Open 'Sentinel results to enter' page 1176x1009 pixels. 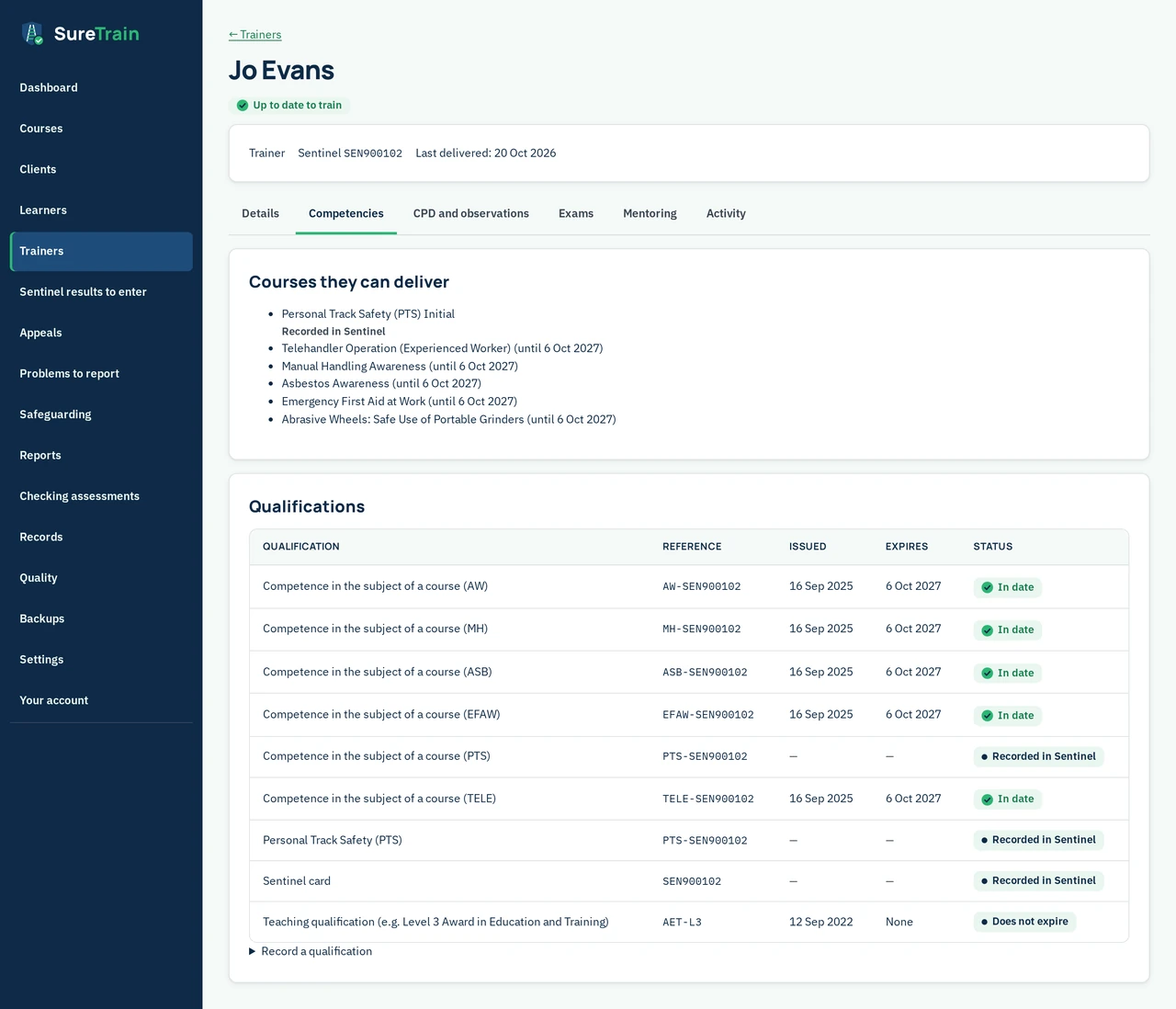pyautogui.click(x=101, y=292)
